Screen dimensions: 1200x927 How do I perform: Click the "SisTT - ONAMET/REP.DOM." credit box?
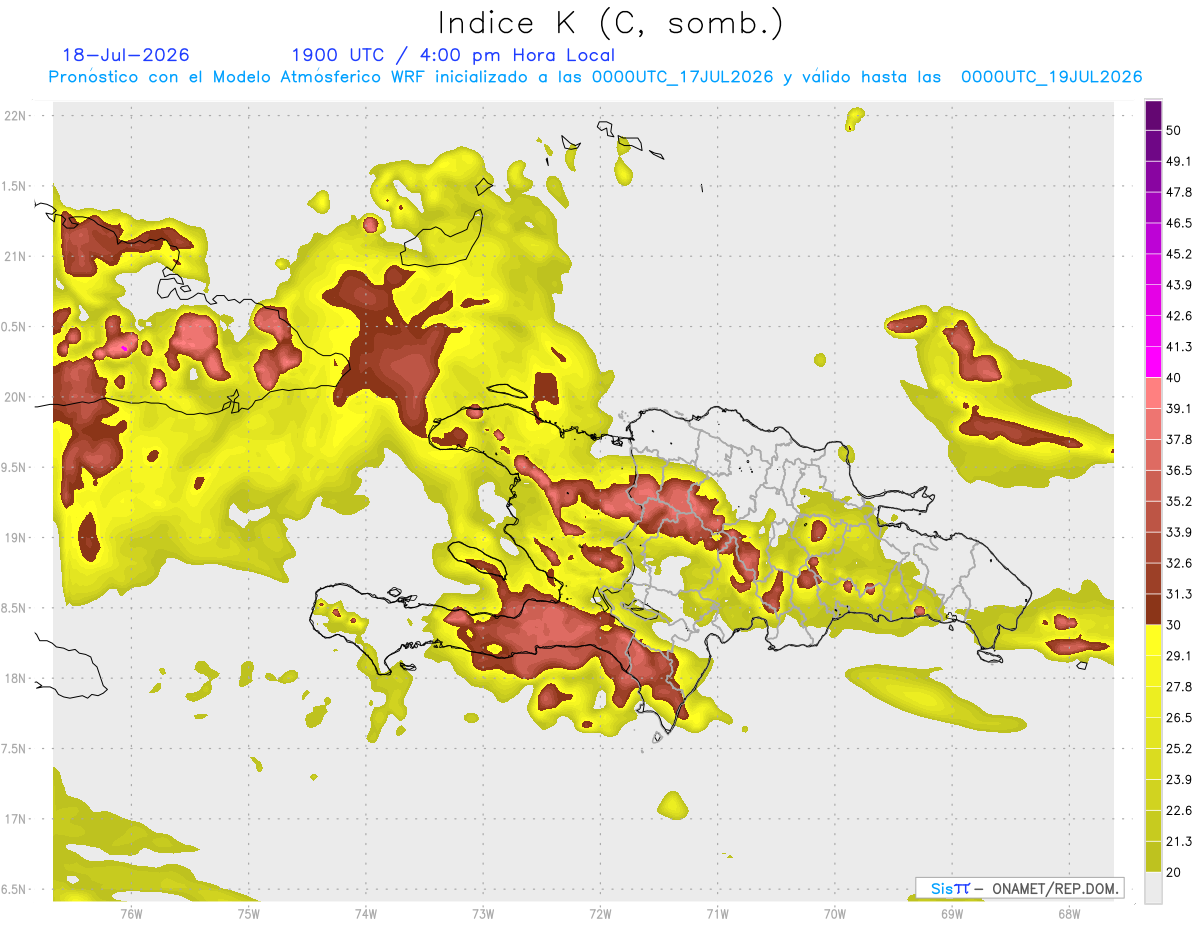point(1020,888)
